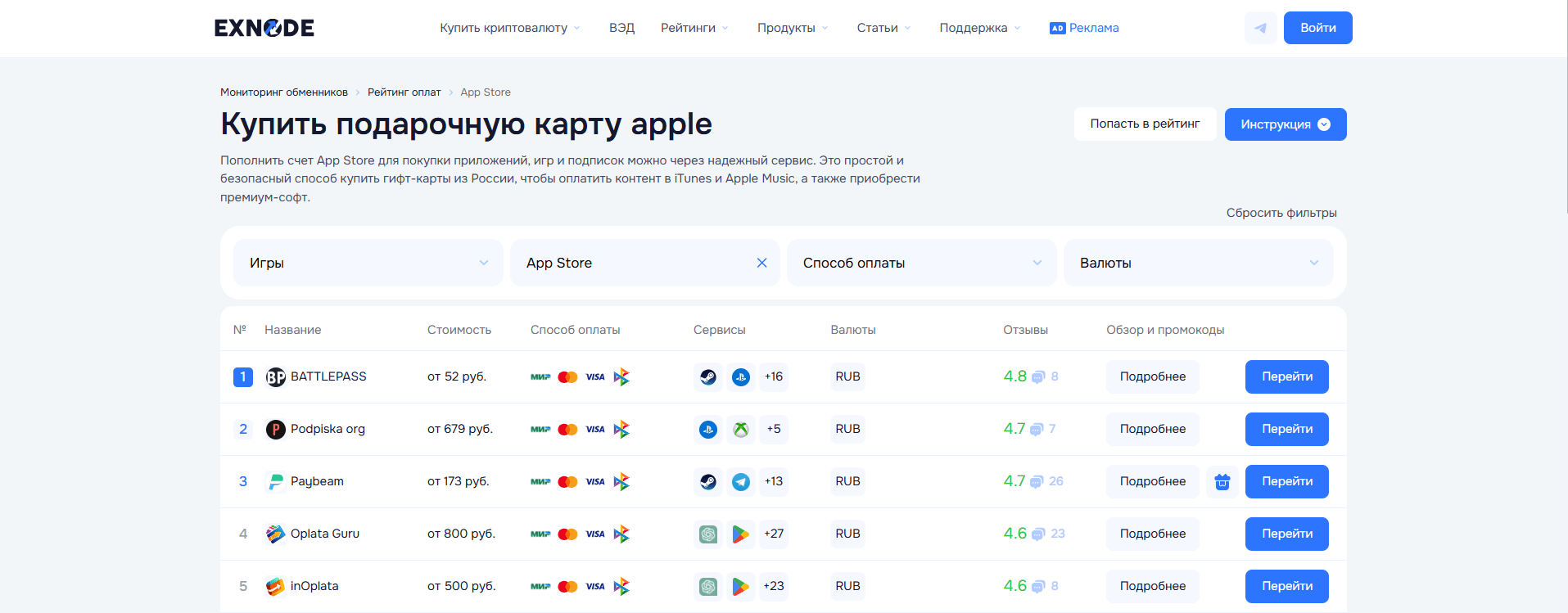
Task: Expand the Игры filter dropdown
Action: (368, 263)
